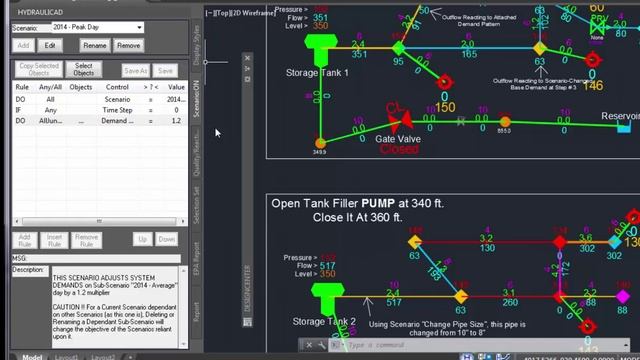Select the orange node labeled 855.0
The width and height of the screenshot is (640, 360).
[x=505, y=122]
